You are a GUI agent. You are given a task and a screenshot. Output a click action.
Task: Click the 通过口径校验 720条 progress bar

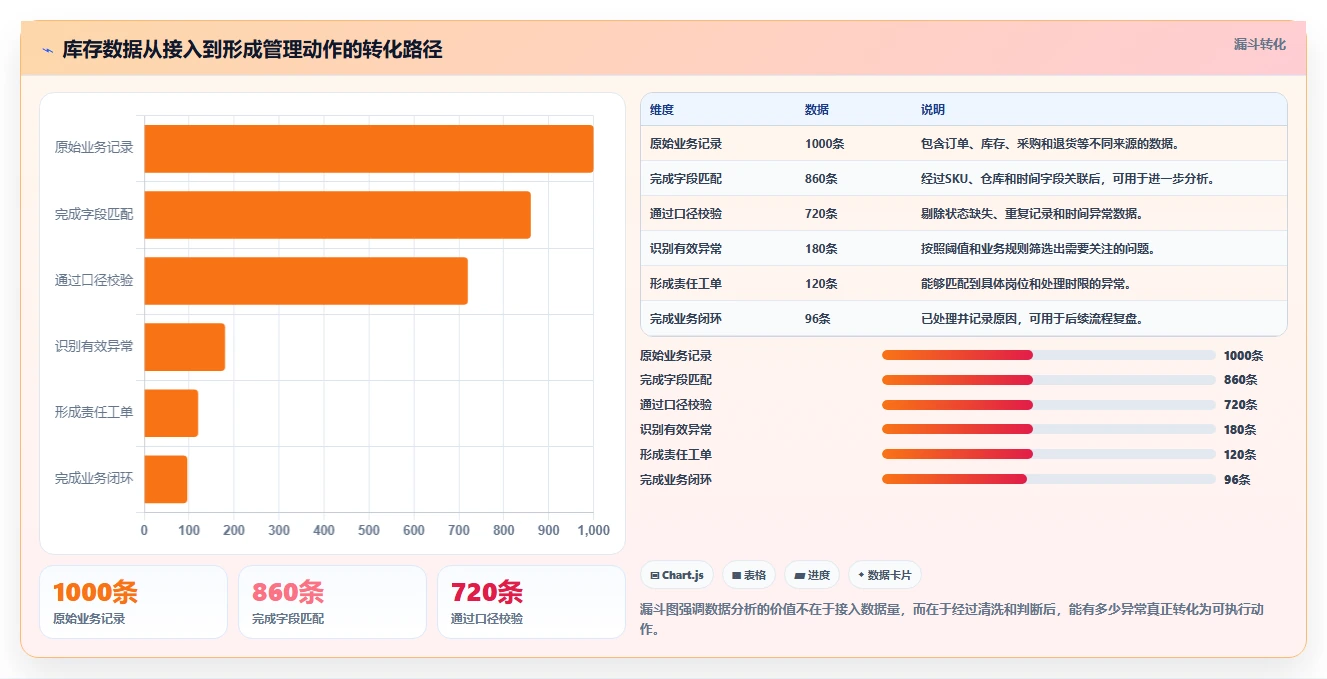pyautogui.click(x=1049, y=405)
